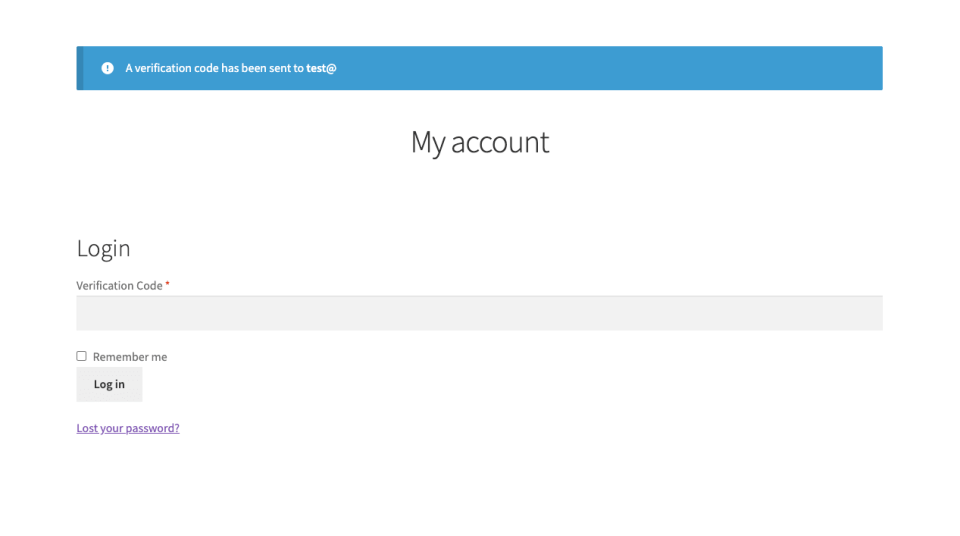
Task: Tick the Remember me checkbox
Action: pos(81,356)
